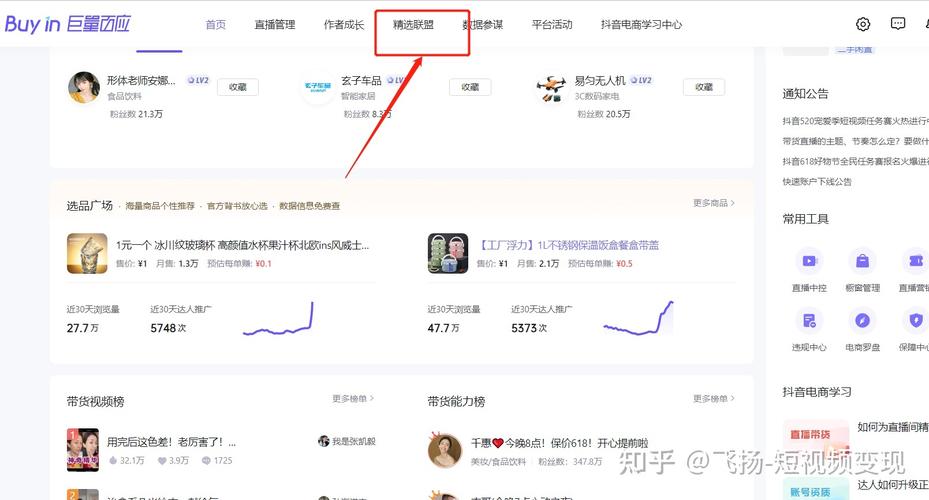Click the 易匀无人机 creator name
The height and width of the screenshot is (500, 929).
(600, 81)
